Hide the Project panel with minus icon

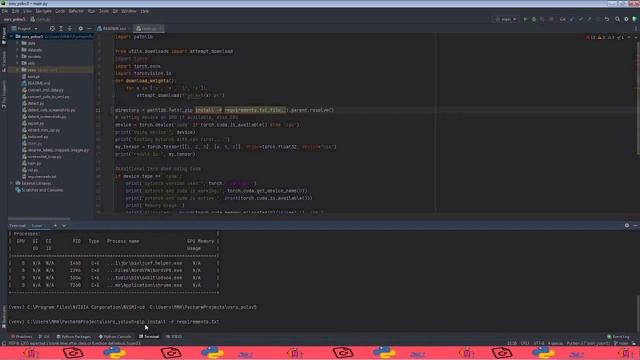89,29
